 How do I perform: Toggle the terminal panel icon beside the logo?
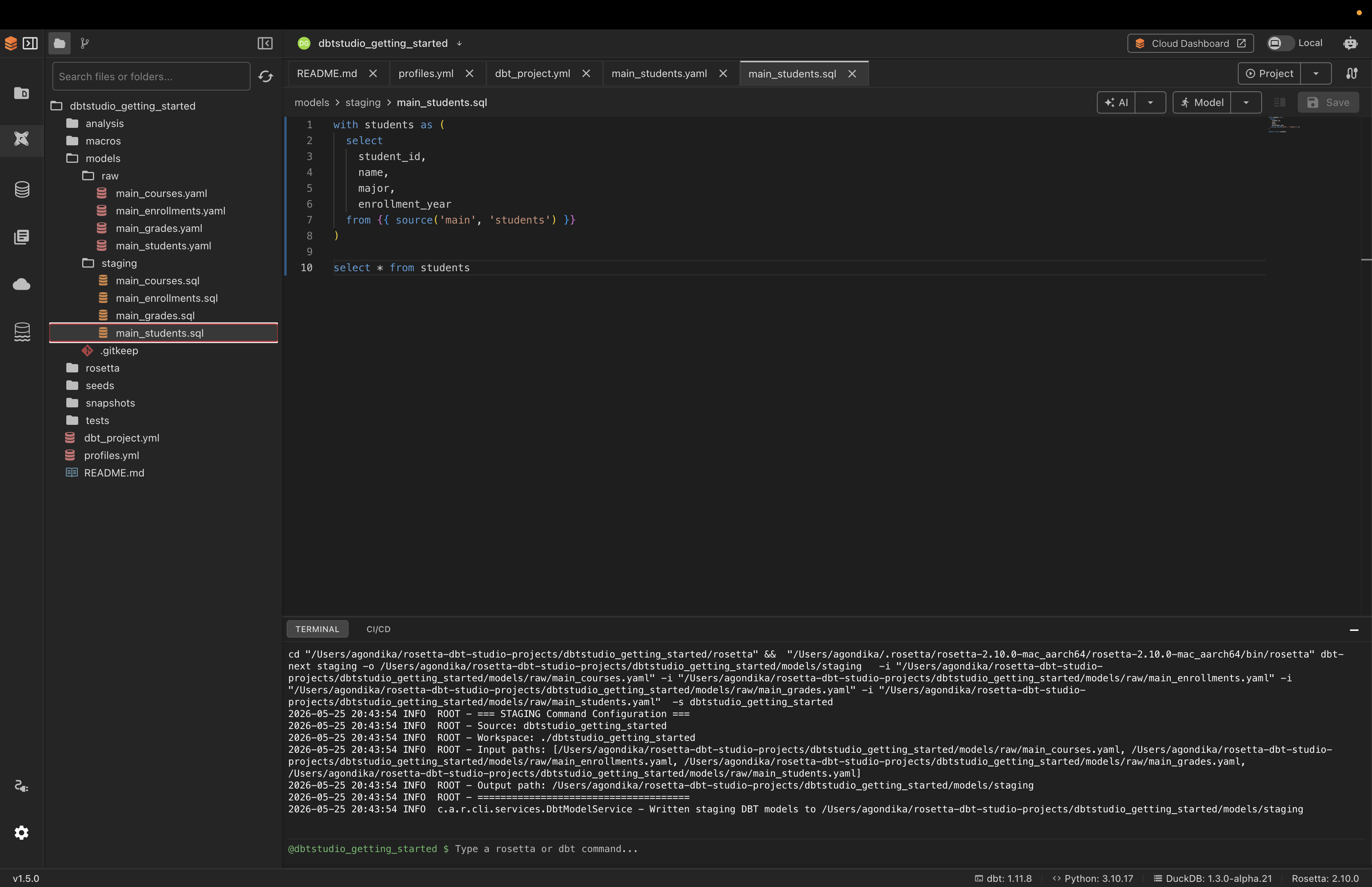coord(30,43)
